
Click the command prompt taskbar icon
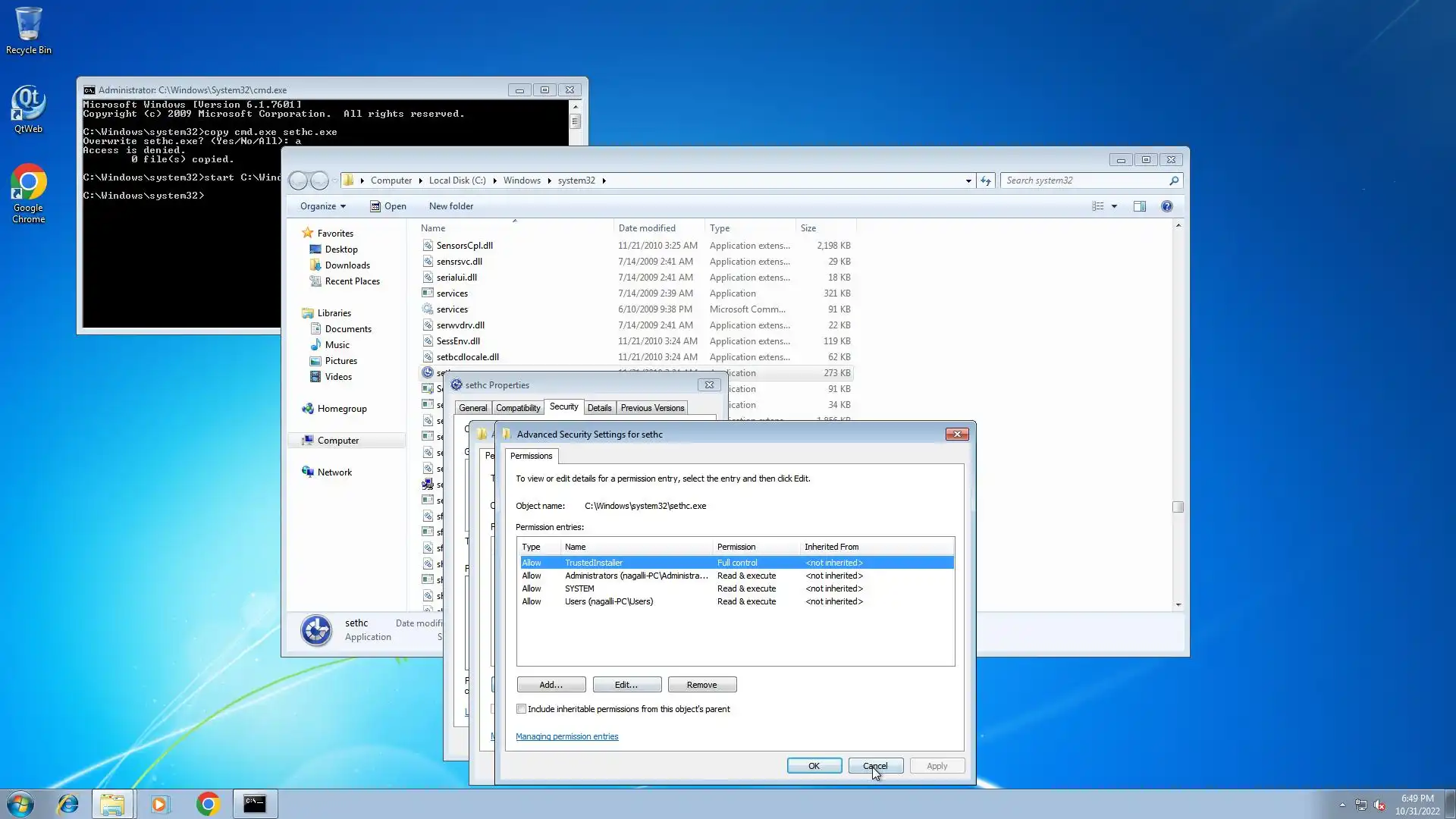click(x=255, y=804)
